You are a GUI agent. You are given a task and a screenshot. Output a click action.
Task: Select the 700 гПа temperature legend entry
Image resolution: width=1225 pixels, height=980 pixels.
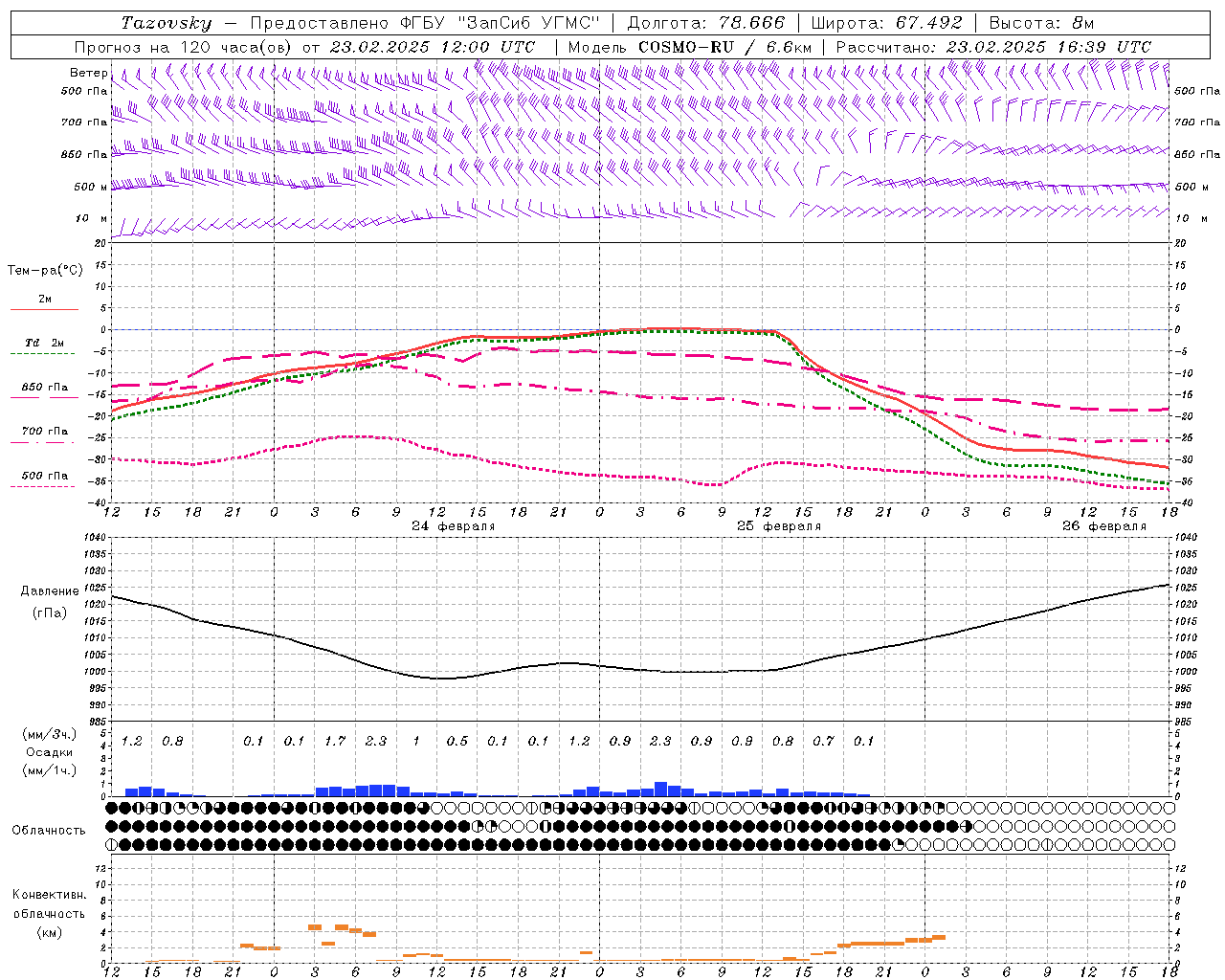click(x=44, y=432)
